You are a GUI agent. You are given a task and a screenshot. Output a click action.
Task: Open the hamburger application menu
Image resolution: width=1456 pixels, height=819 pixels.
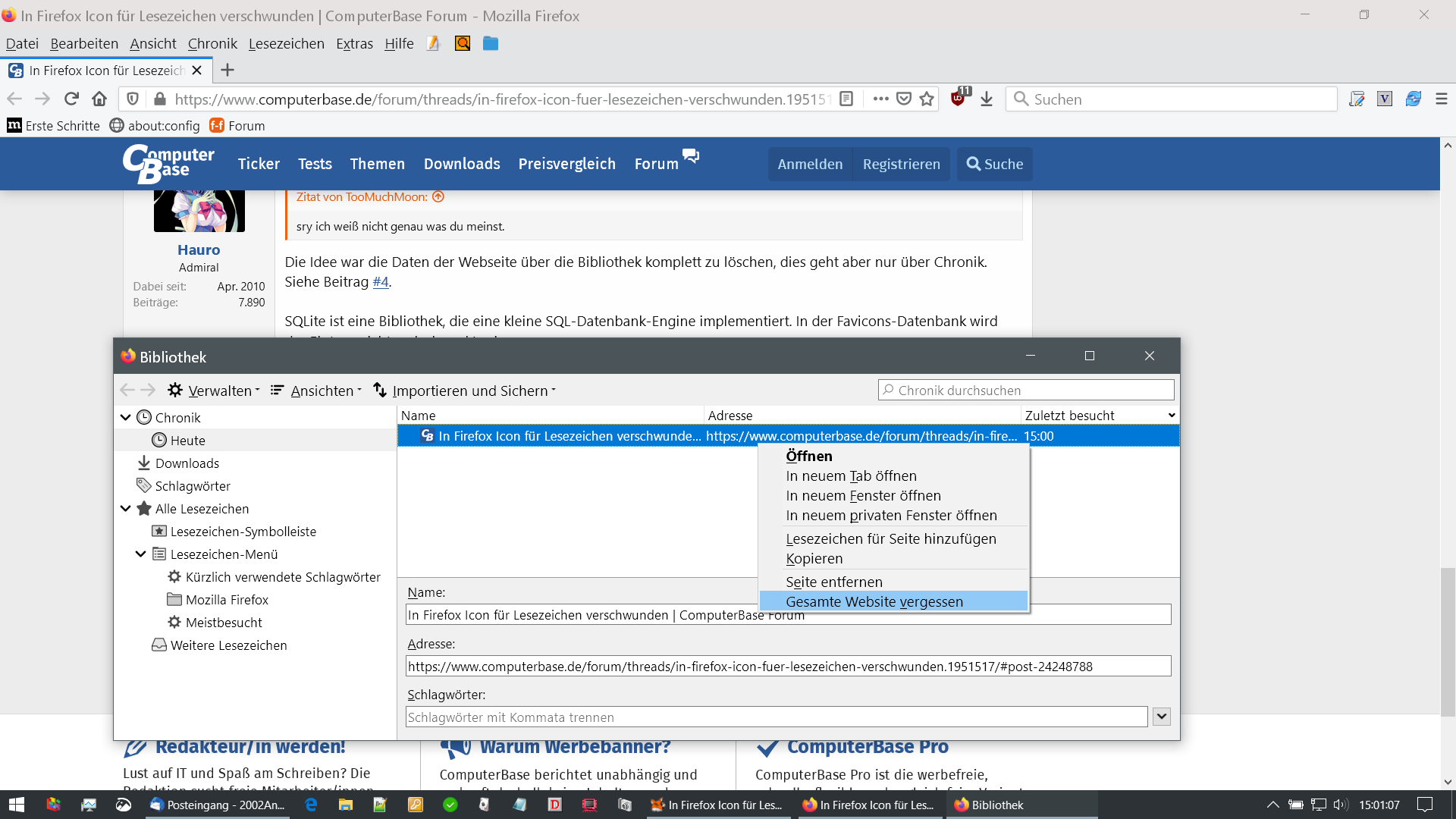pos(1442,99)
